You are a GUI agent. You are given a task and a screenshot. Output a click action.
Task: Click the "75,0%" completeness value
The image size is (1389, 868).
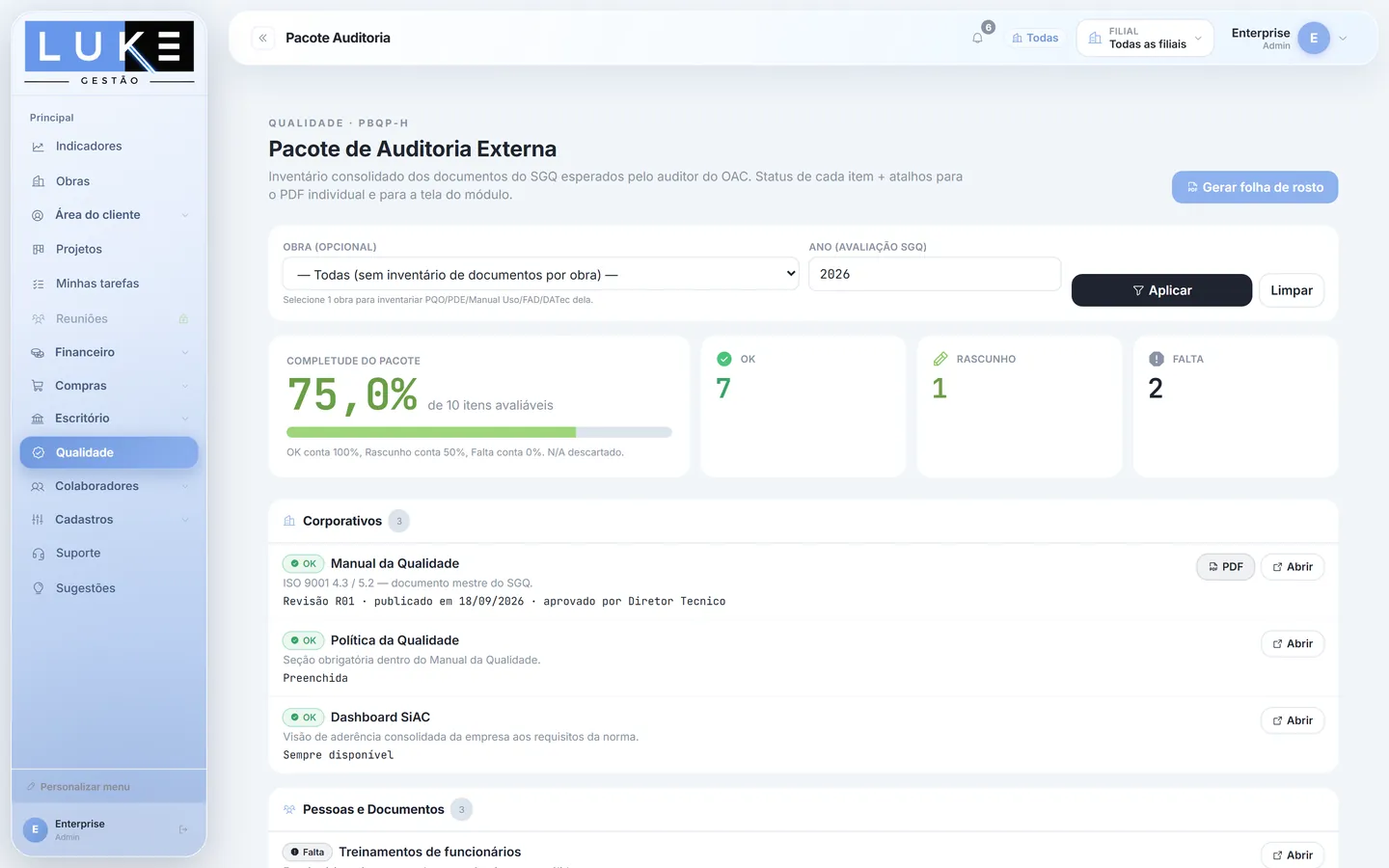click(352, 395)
